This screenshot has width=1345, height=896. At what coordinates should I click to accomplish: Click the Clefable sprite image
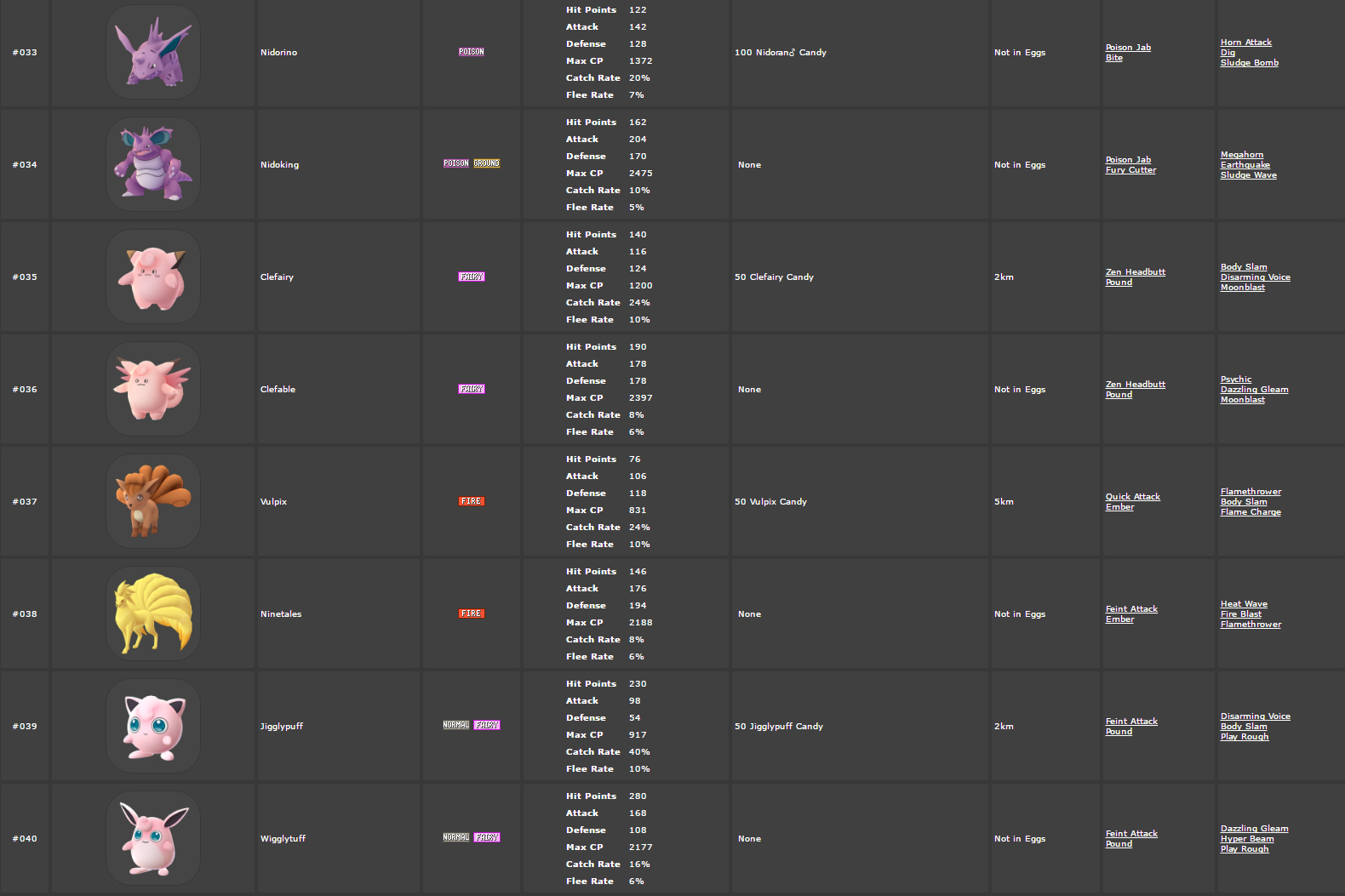click(152, 388)
